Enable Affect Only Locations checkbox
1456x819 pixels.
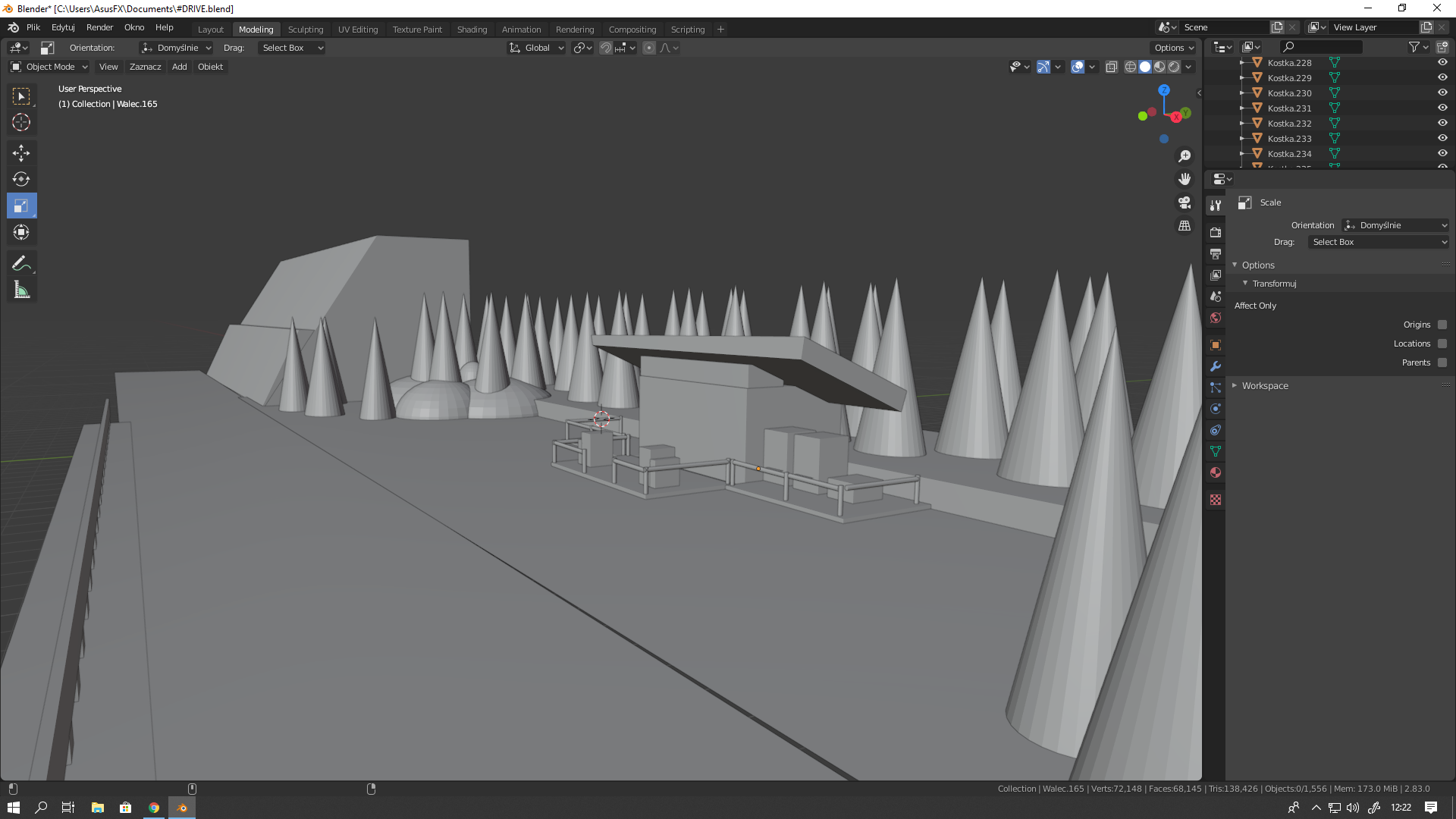click(x=1442, y=344)
